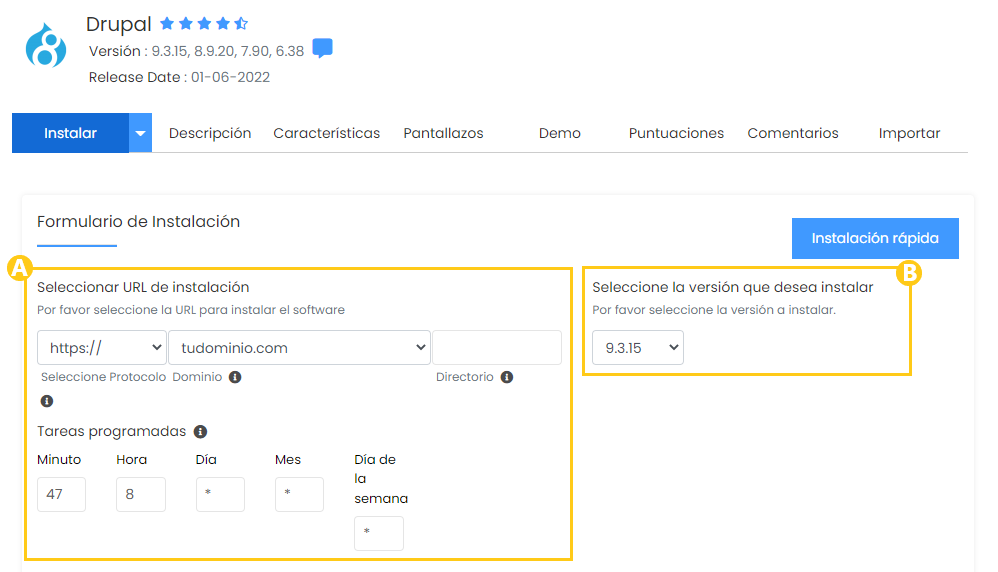Click the version list '9.3.15, 8.9.20, 7.90, 6.38'
The height and width of the screenshot is (572, 998).
point(228,51)
